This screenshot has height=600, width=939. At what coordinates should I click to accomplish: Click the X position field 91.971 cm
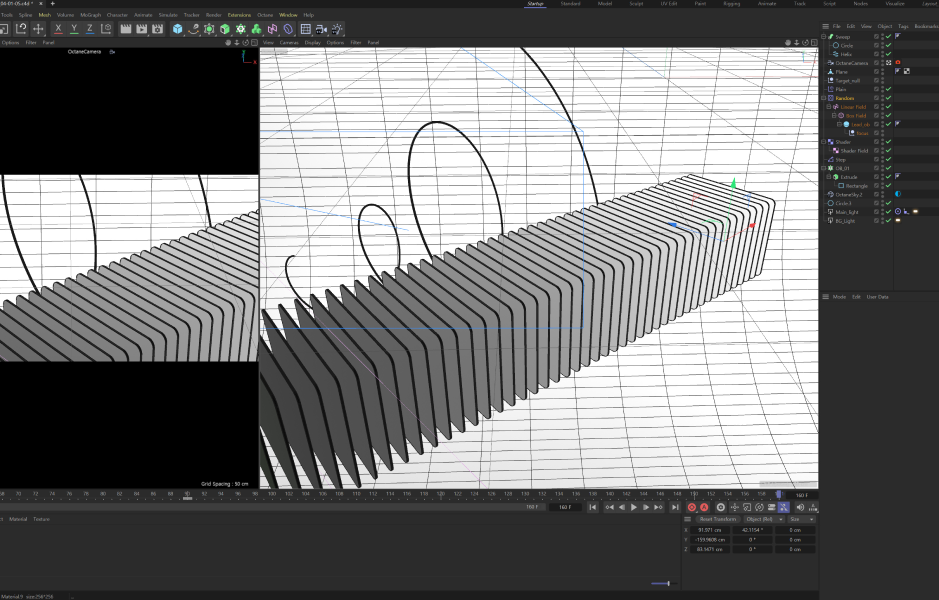(710, 530)
